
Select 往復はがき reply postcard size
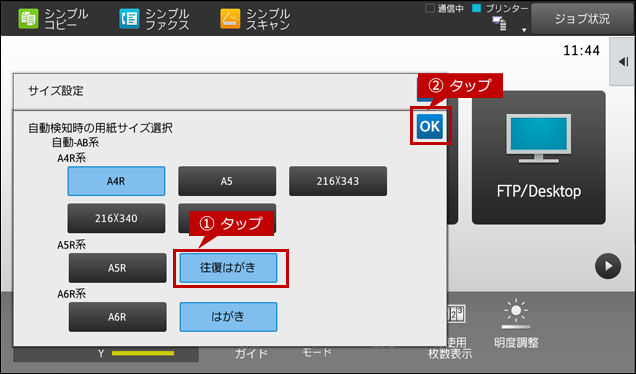tap(228, 268)
